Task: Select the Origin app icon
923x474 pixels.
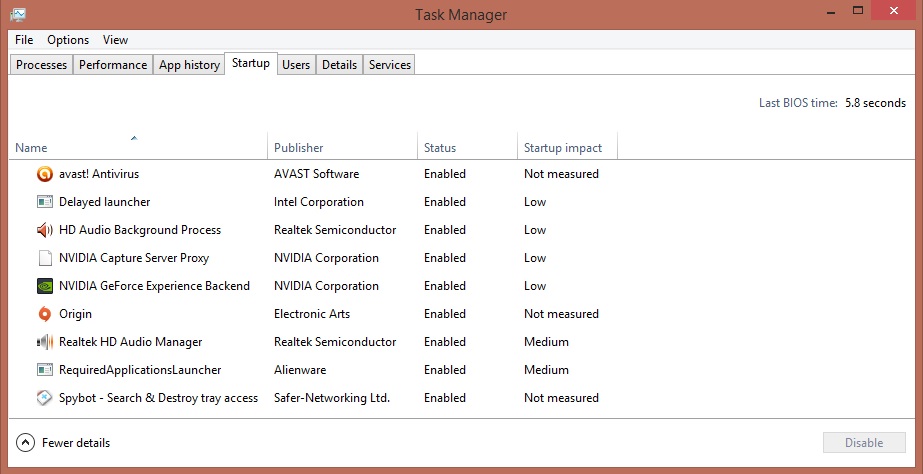Action: [45, 314]
